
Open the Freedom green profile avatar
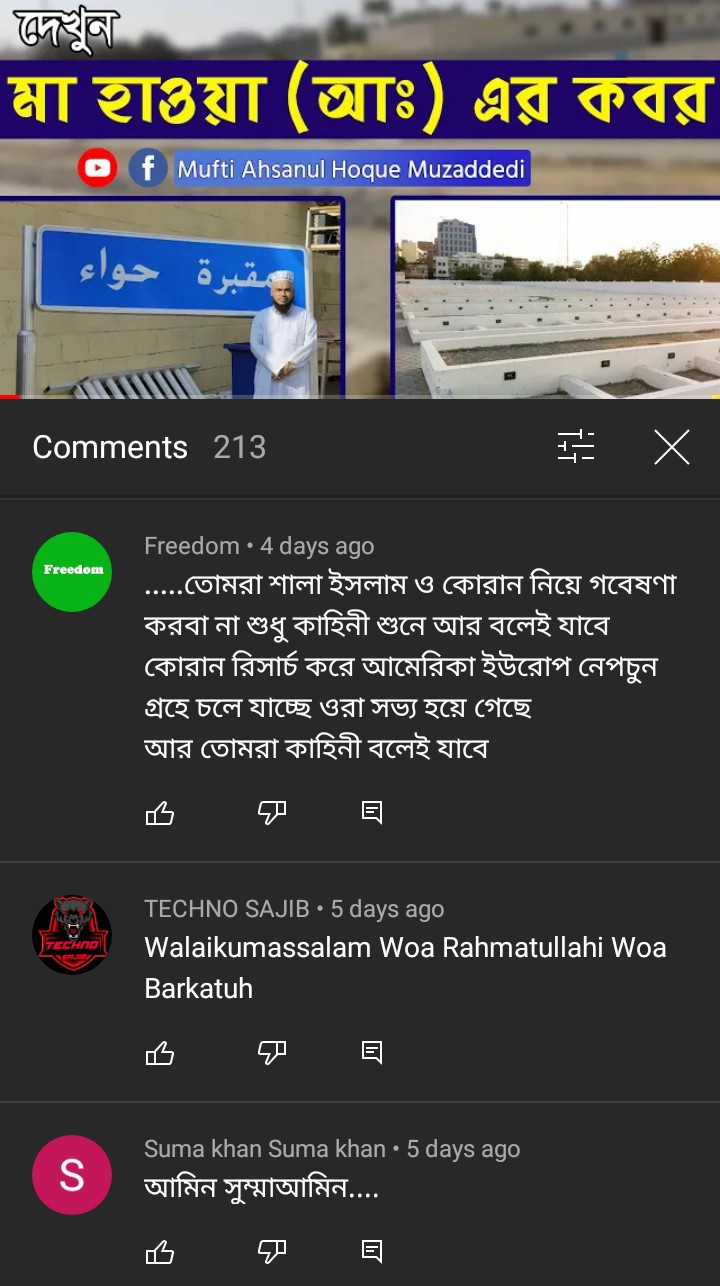[72, 572]
